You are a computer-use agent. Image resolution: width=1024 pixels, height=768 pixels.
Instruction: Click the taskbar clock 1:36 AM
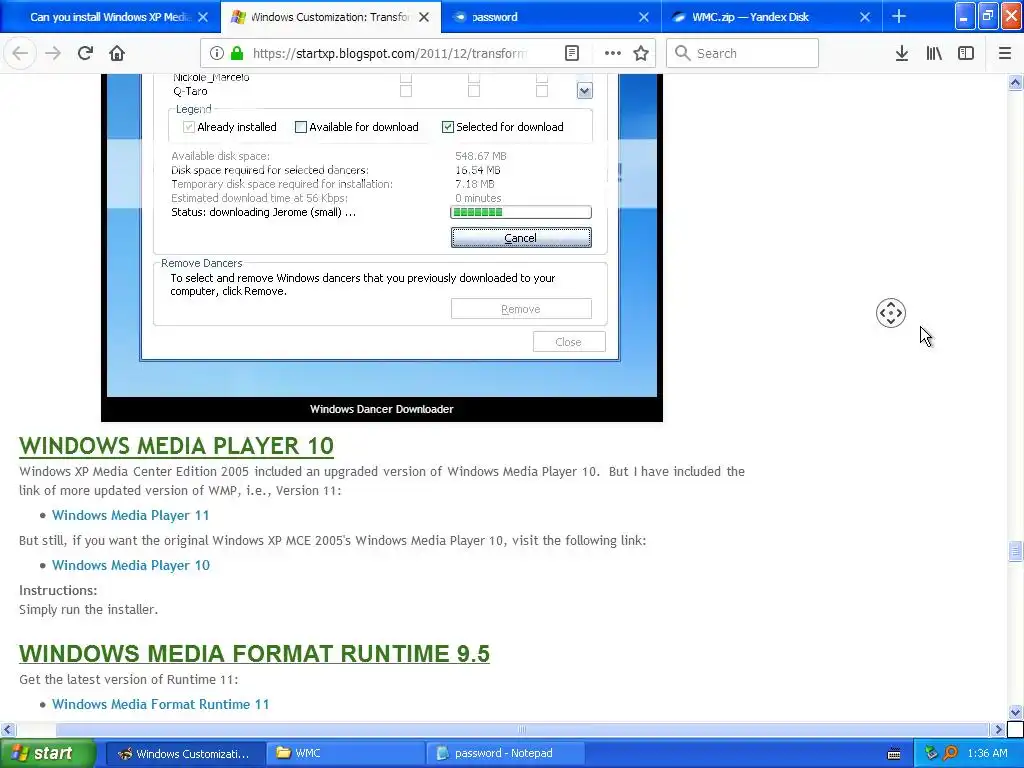pos(987,754)
